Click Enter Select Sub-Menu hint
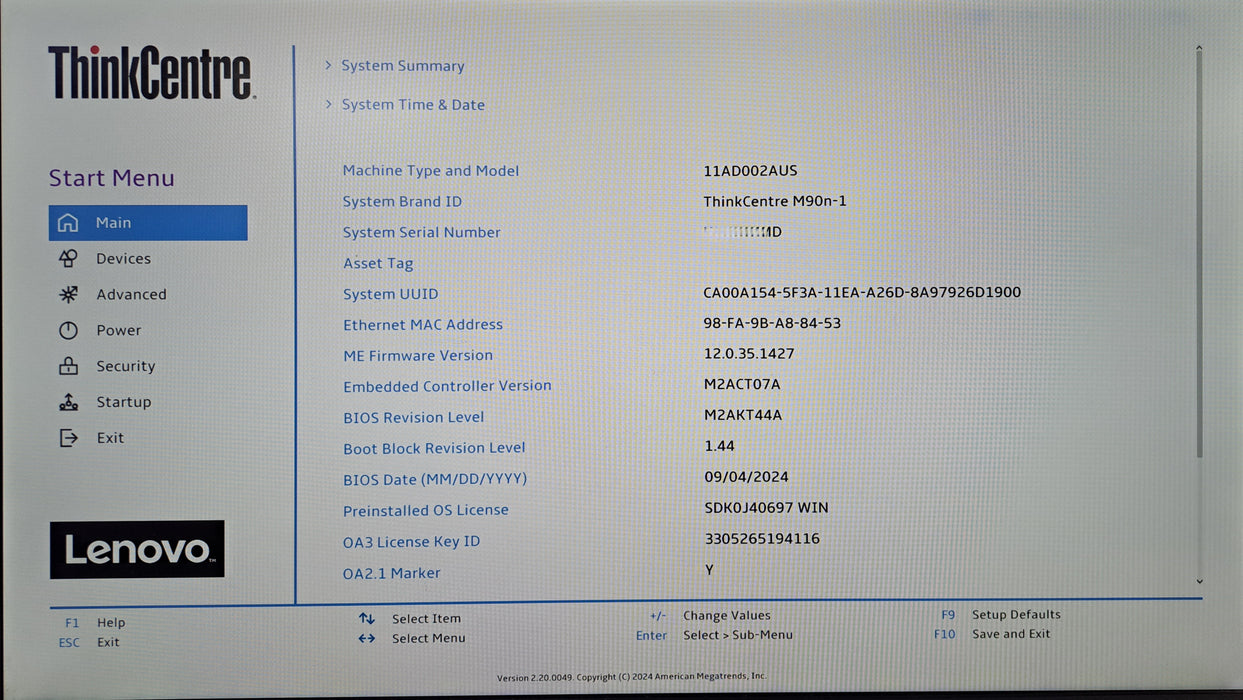This screenshot has width=1243, height=700. (x=714, y=635)
